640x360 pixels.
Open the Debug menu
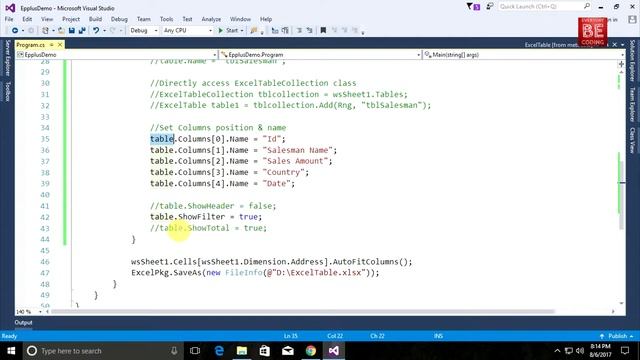tap(119, 19)
